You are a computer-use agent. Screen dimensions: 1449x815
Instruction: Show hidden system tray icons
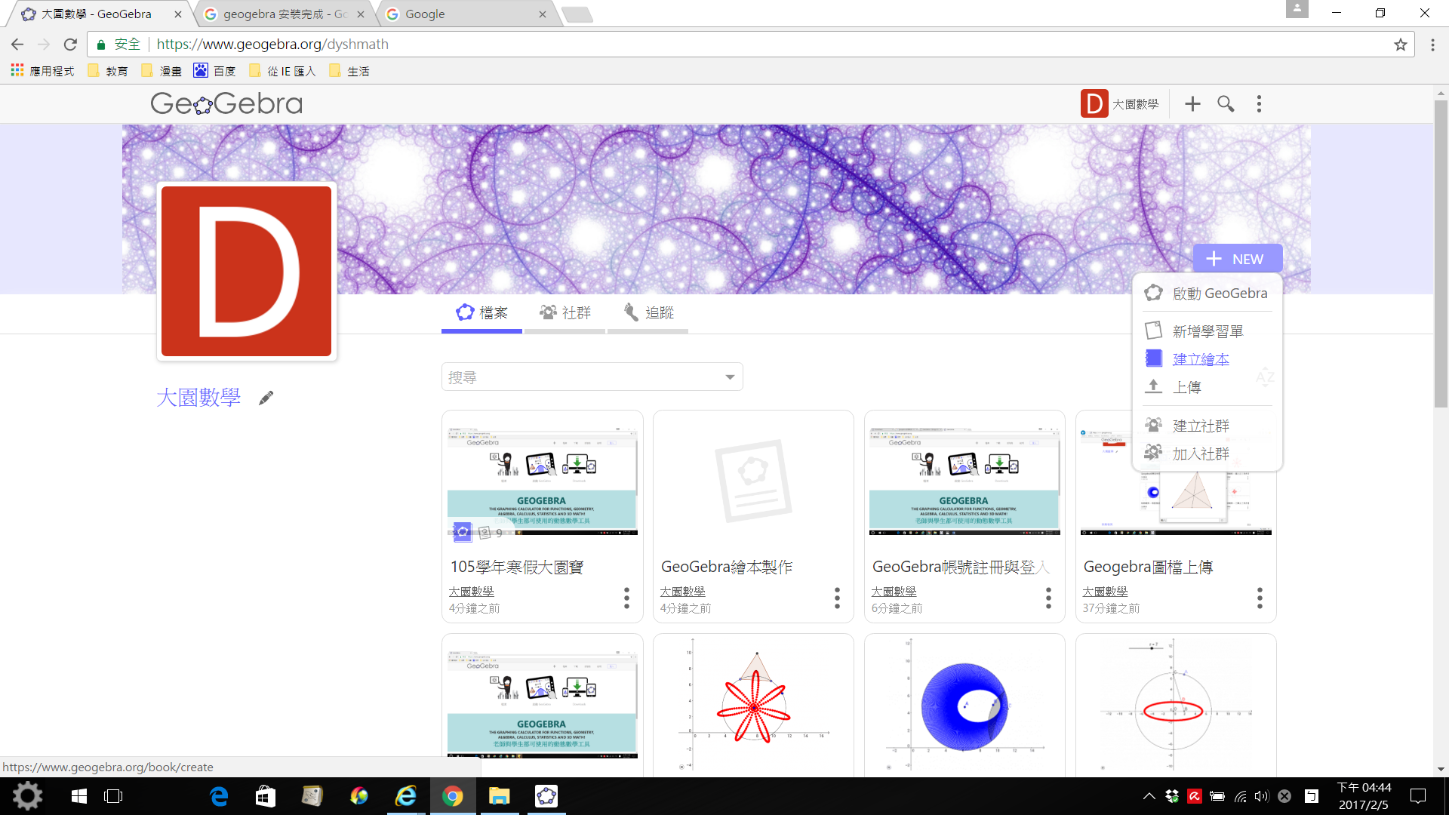(1149, 796)
